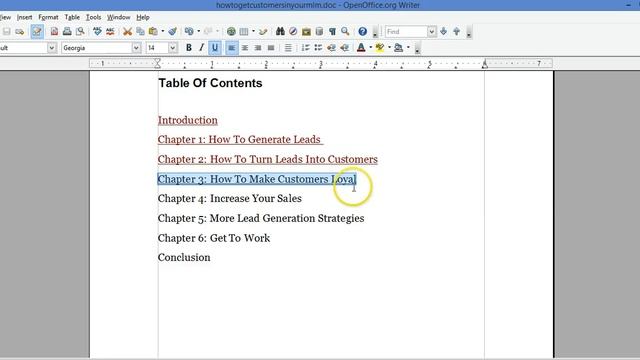Open Find & Replace binoculars
Viewport: 640px width, 360px height.
280,31
